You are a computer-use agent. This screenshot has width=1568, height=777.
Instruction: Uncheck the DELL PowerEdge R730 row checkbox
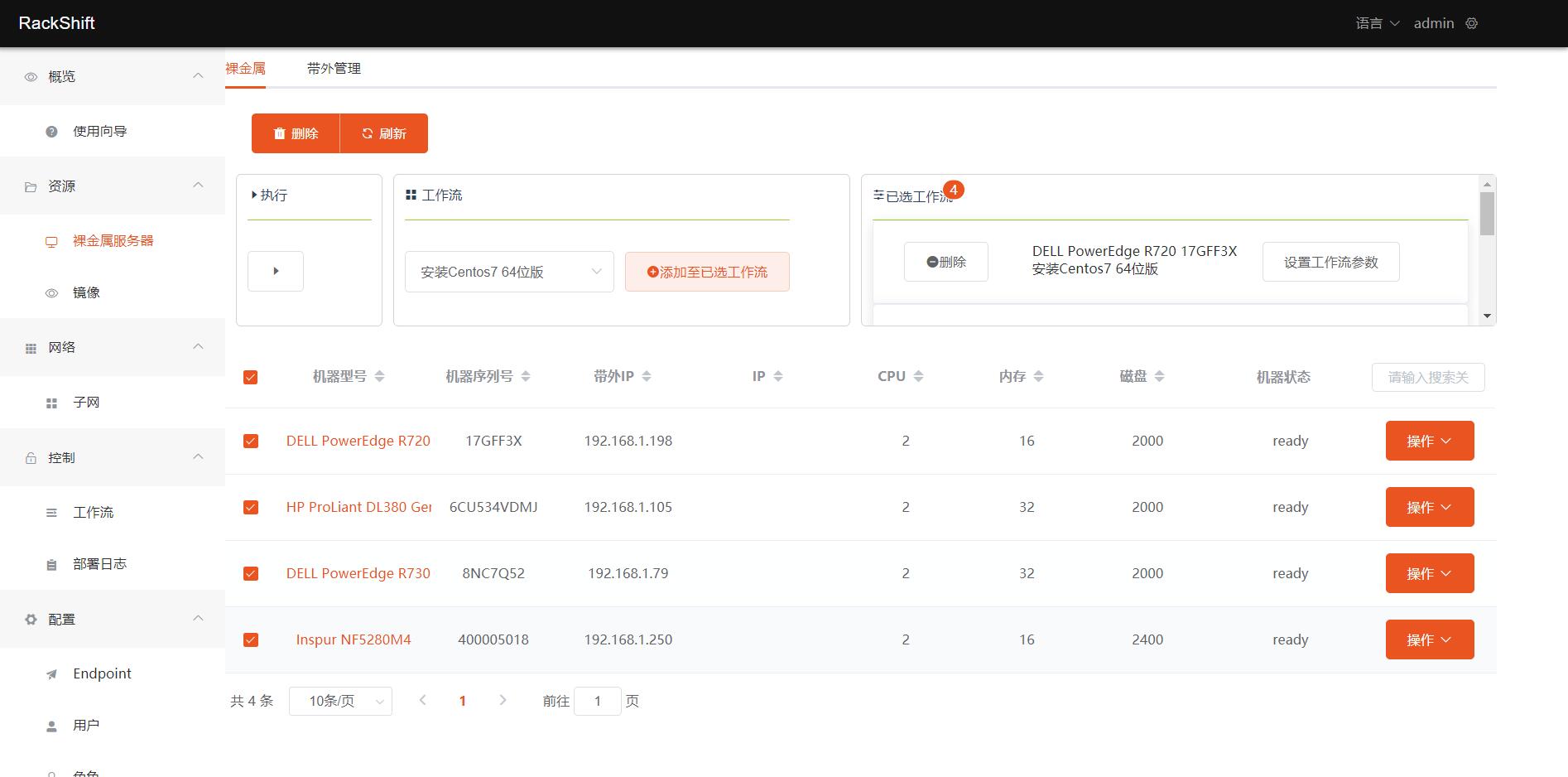[251, 574]
